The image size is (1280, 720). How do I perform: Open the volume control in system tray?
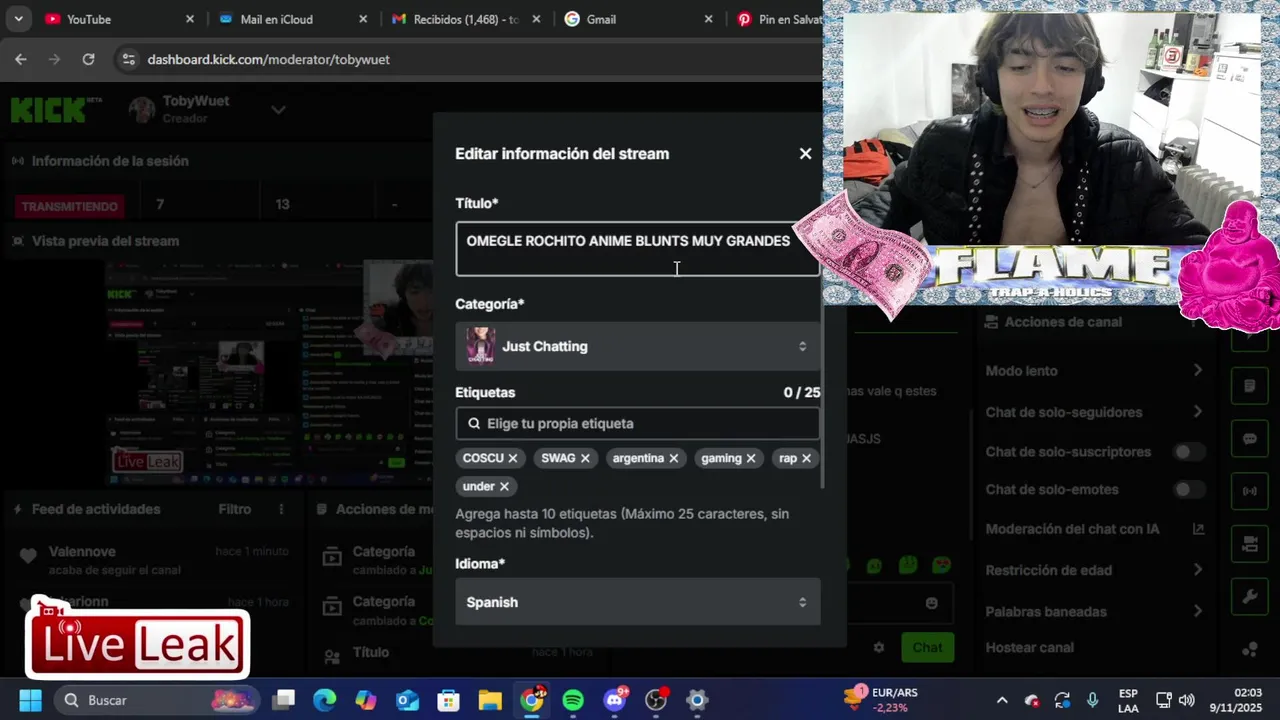tap(1187, 700)
